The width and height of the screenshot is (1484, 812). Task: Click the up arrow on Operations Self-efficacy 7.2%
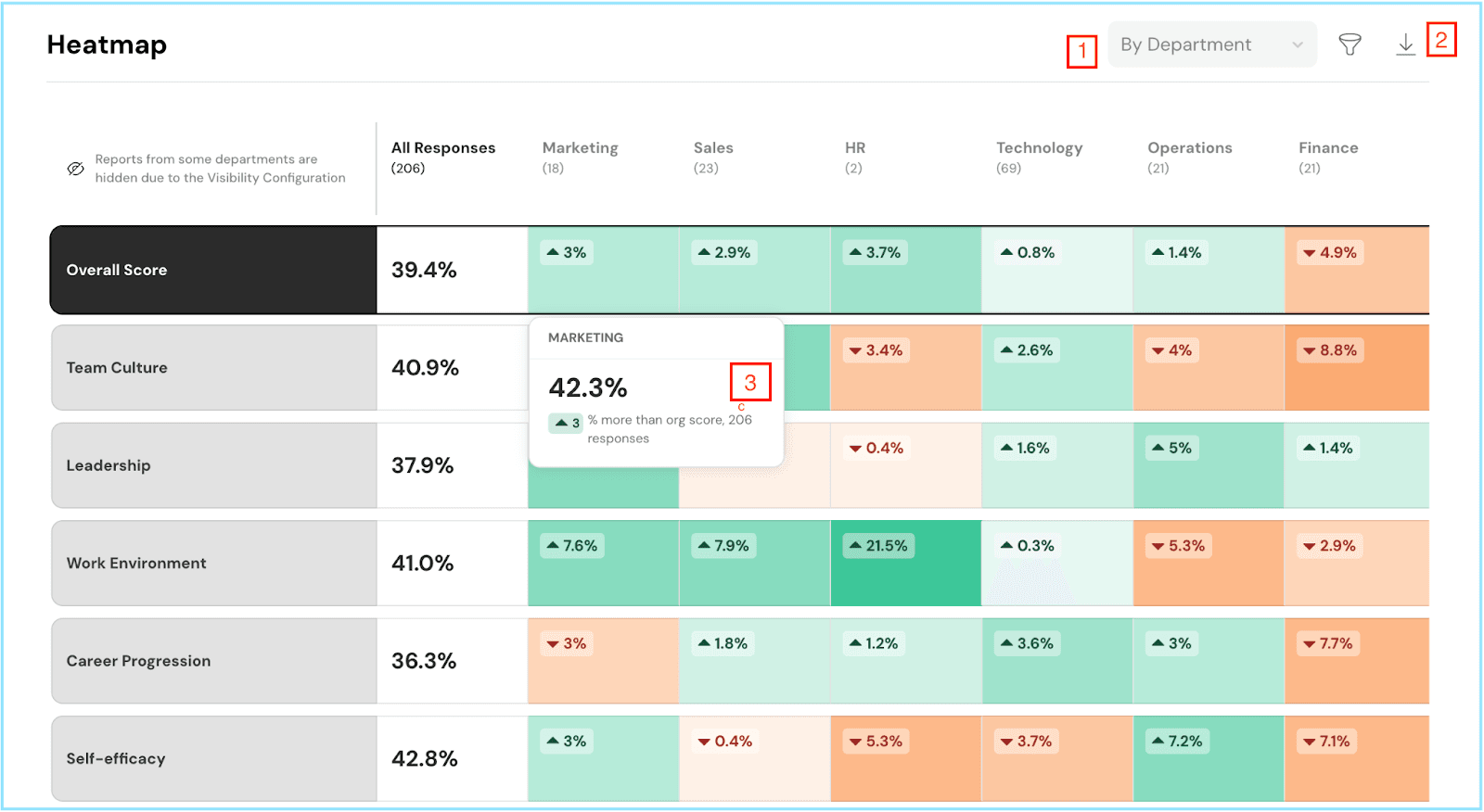coord(1158,741)
